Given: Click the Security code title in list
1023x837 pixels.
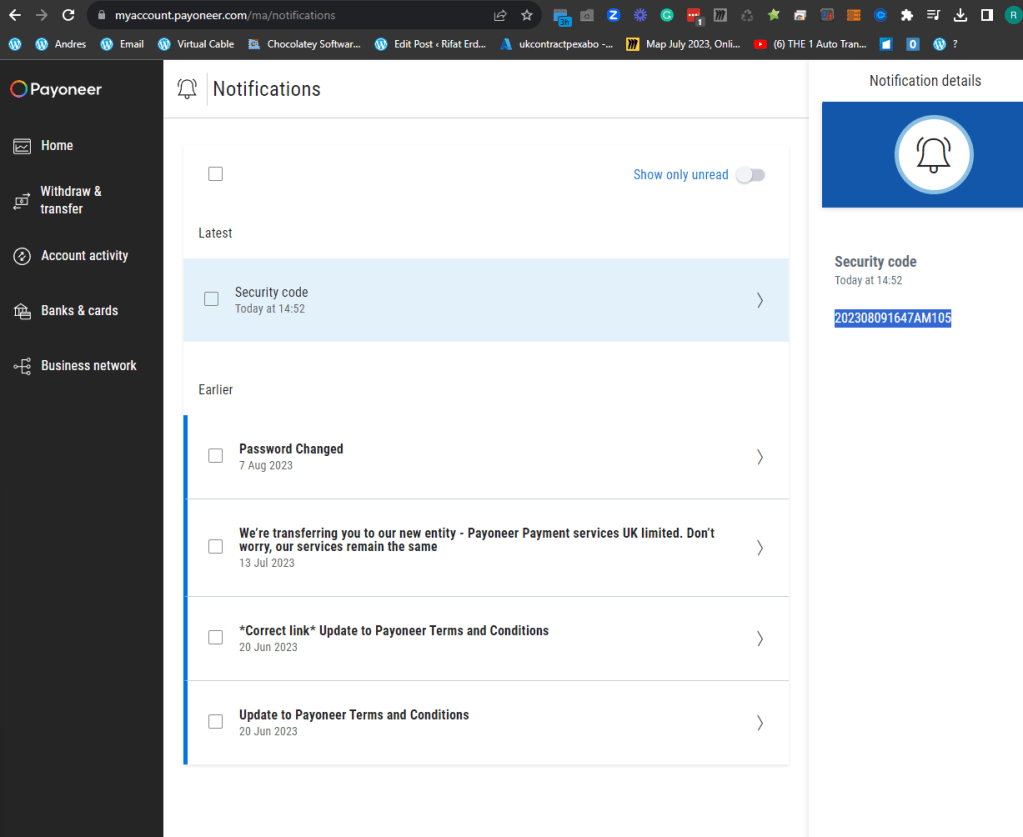Looking at the screenshot, I should point(271,292).
